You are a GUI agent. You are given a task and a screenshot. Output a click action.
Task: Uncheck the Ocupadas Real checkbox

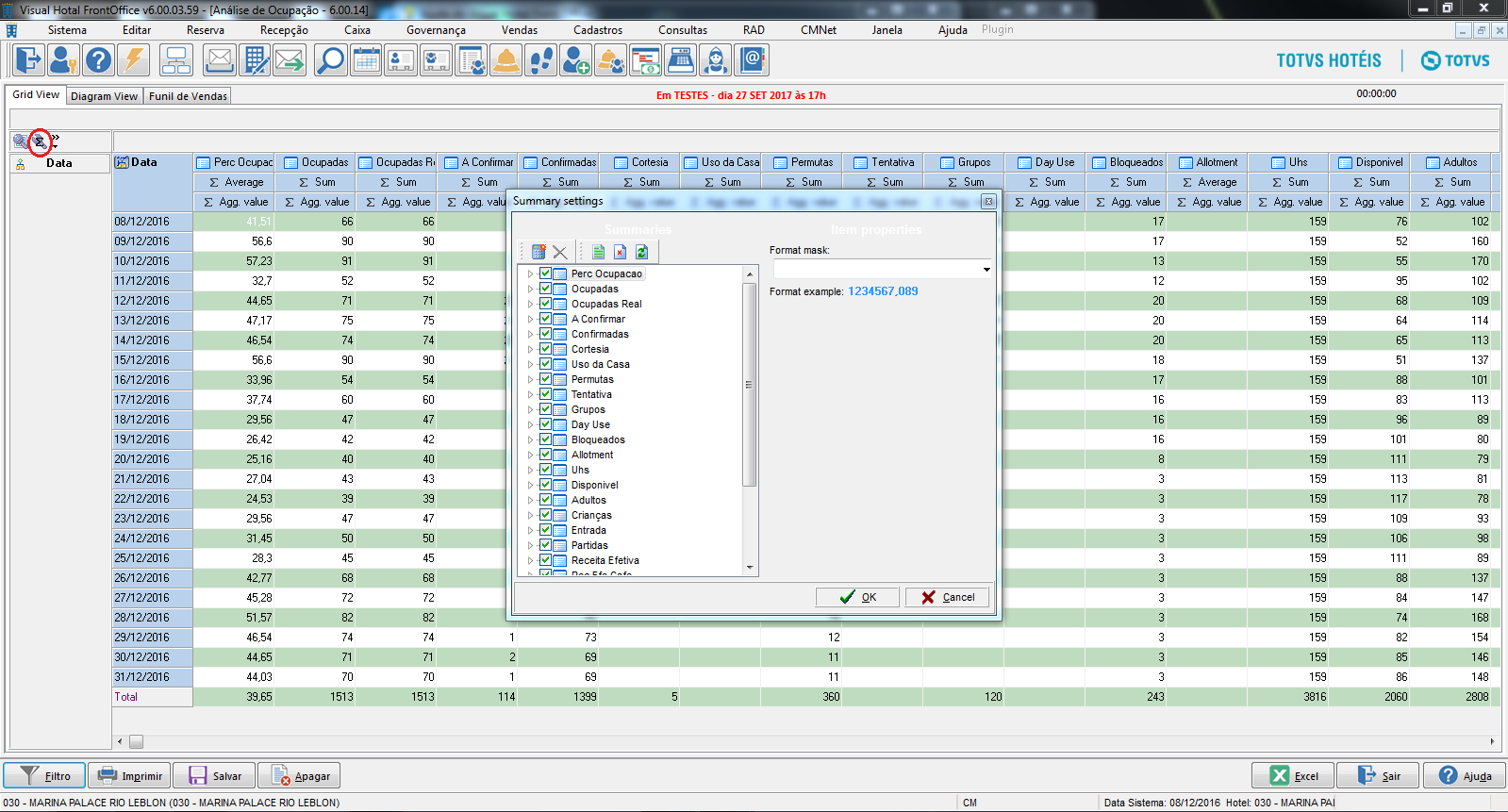click(x=545, y=304)
